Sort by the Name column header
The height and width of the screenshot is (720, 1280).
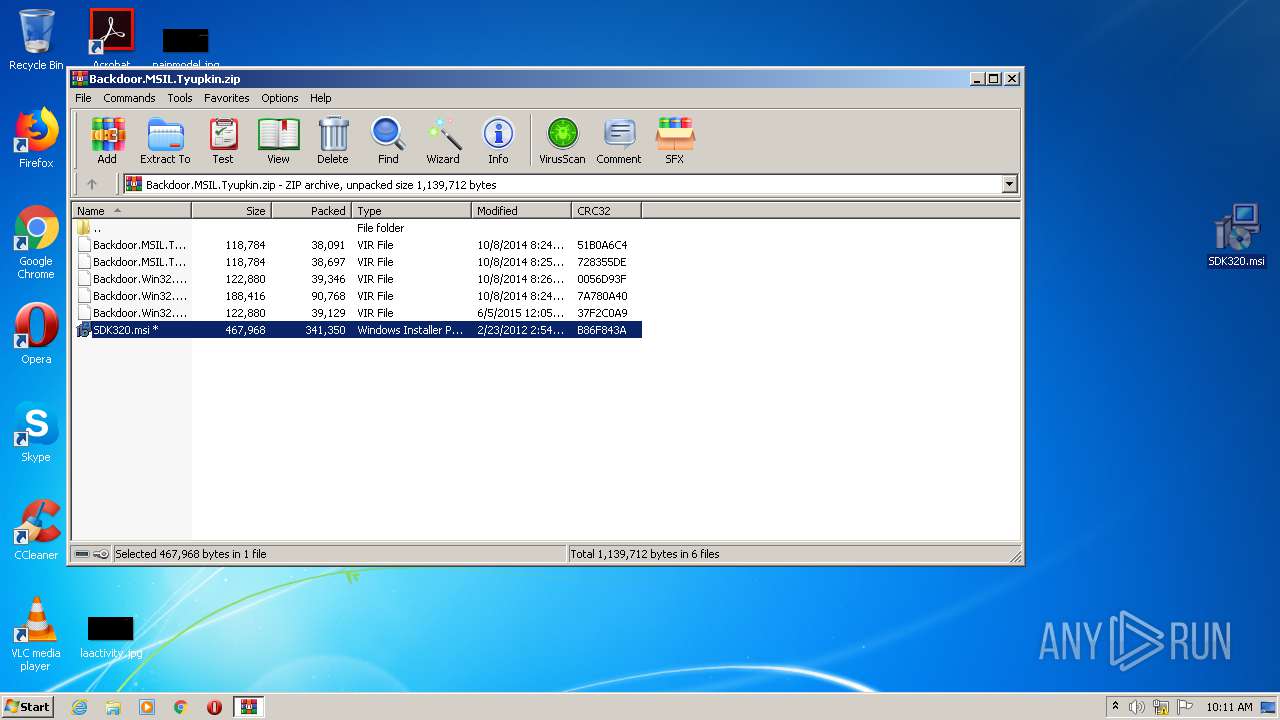point(131,210)
